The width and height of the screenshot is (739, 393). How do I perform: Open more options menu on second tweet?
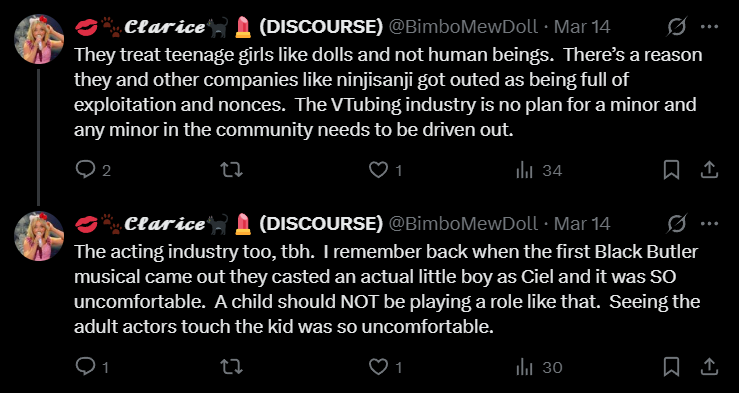pos(709,224)
